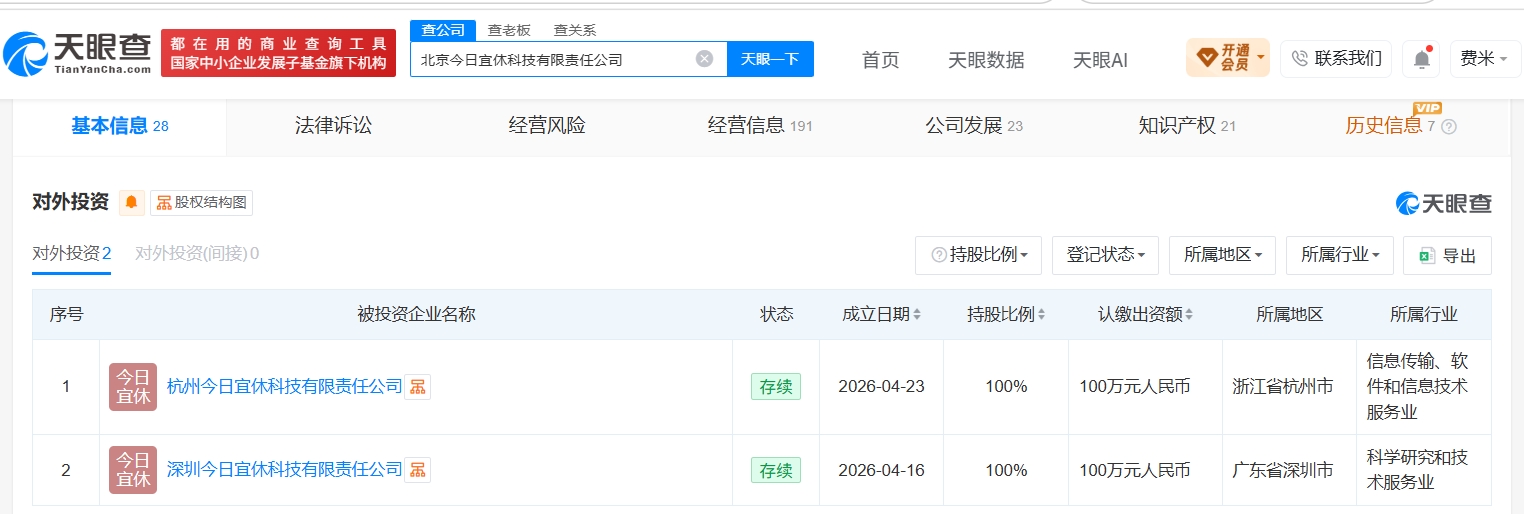This screenshot has height=514, width=1524.
Task: Select the 对外投资 2 sub-tab
Action: coord(71,254)
